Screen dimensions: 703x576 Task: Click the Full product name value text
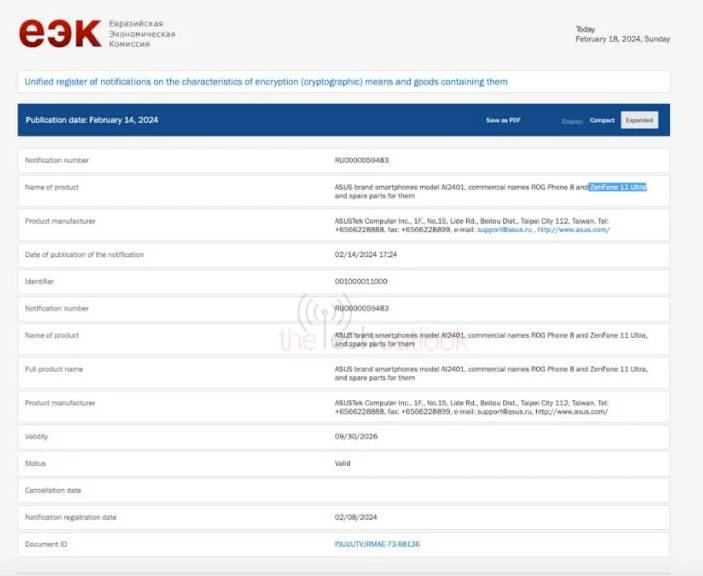click(491, 373)
